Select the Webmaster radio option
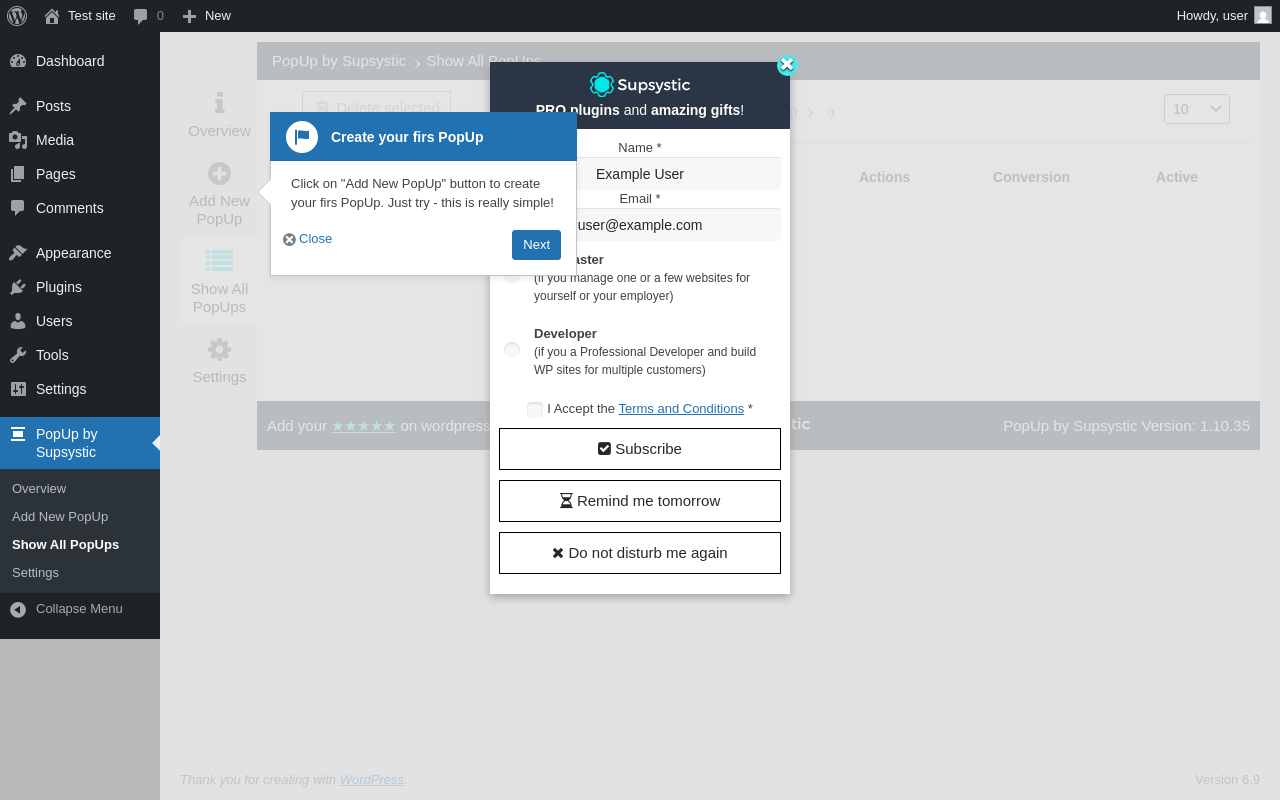 click(512, 276)
